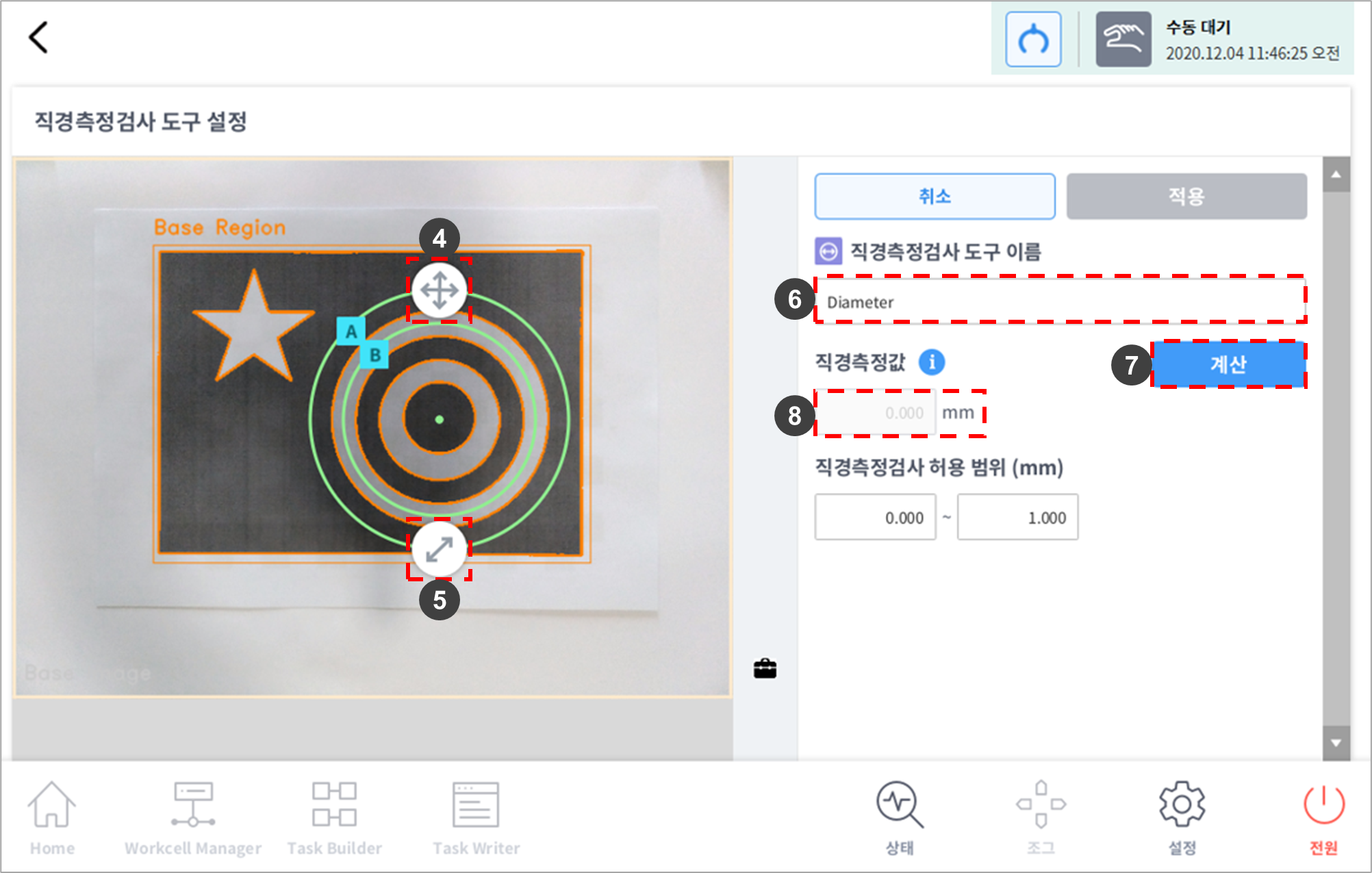Open the 설정 settings menu
Image resolution: width=1372 pixels, height=873 pixels.
[1182, 816]
